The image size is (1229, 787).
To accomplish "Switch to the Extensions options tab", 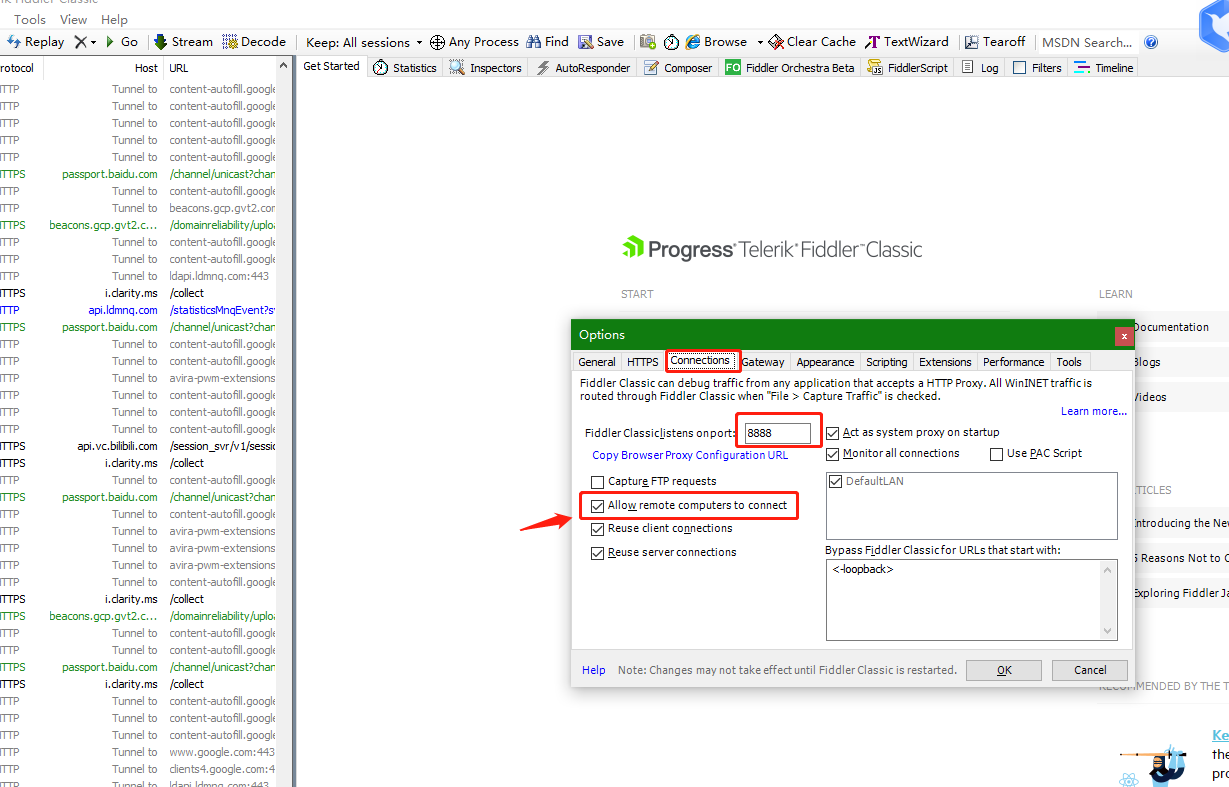I will pos(945,362).
